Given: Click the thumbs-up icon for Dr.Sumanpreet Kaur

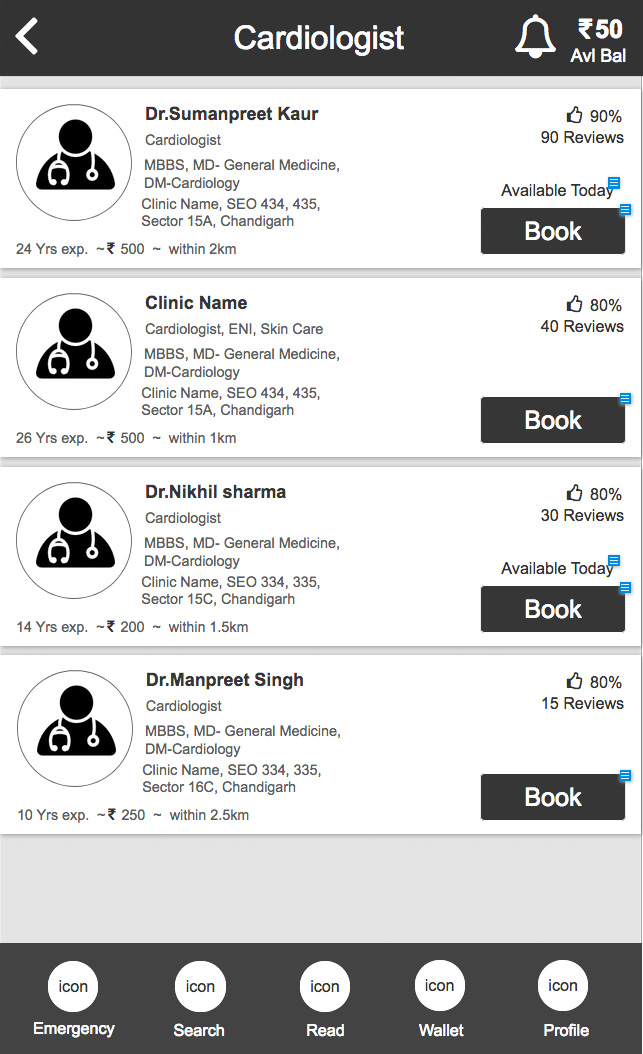Looking at the screenshot, I should click(x=575, y=115).
